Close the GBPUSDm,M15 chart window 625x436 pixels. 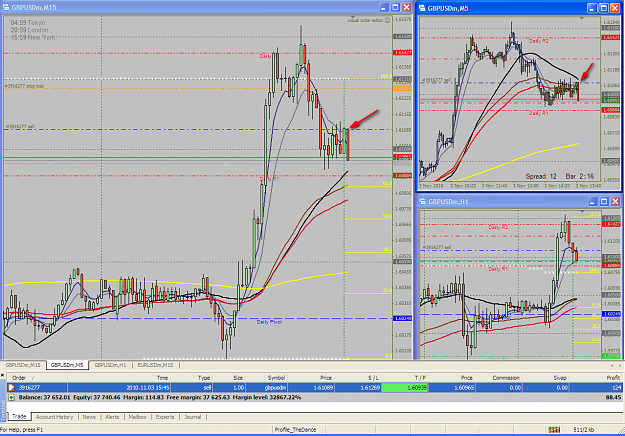pyautogui.click(x=407, y=7)
